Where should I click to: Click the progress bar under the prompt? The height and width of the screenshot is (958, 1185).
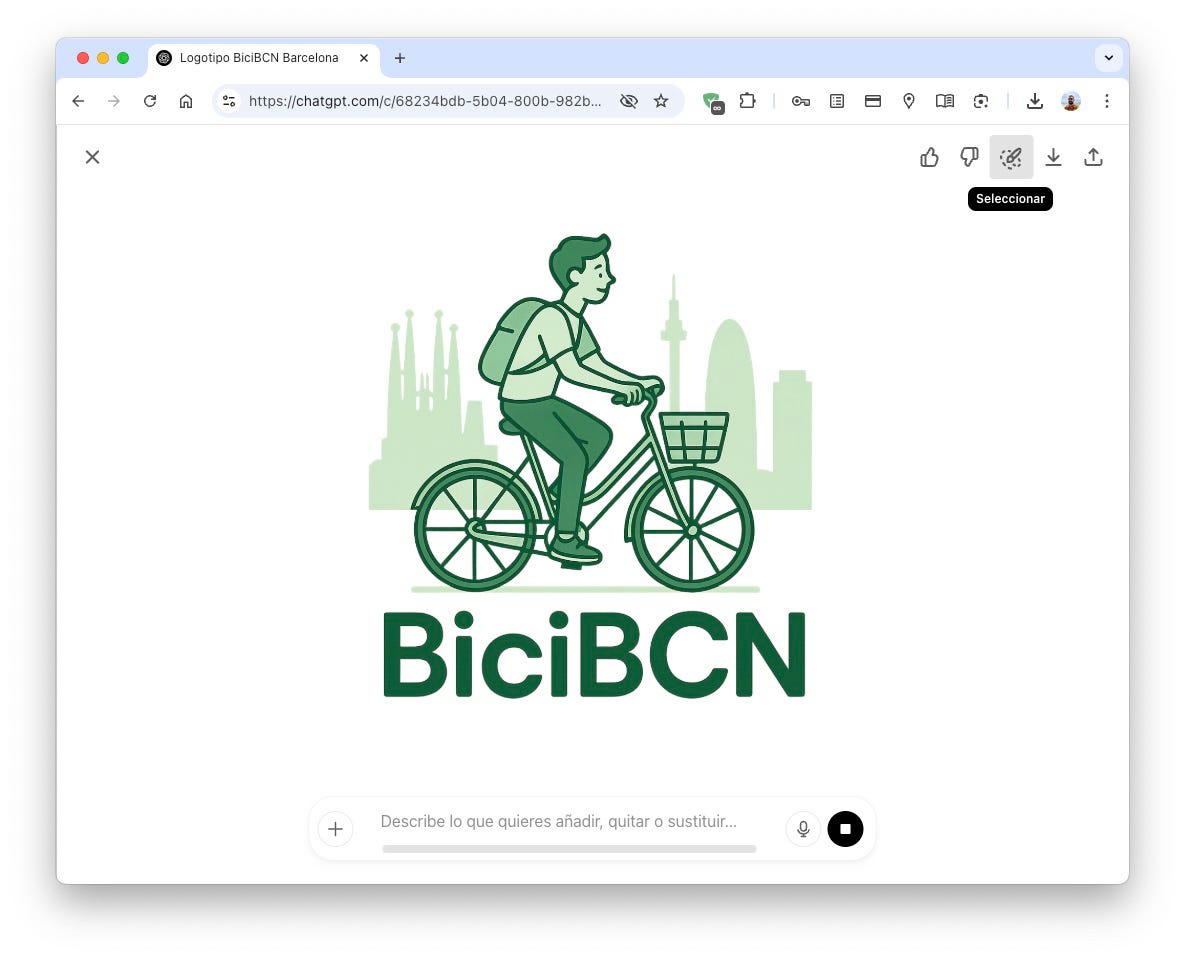click(569, 849)
